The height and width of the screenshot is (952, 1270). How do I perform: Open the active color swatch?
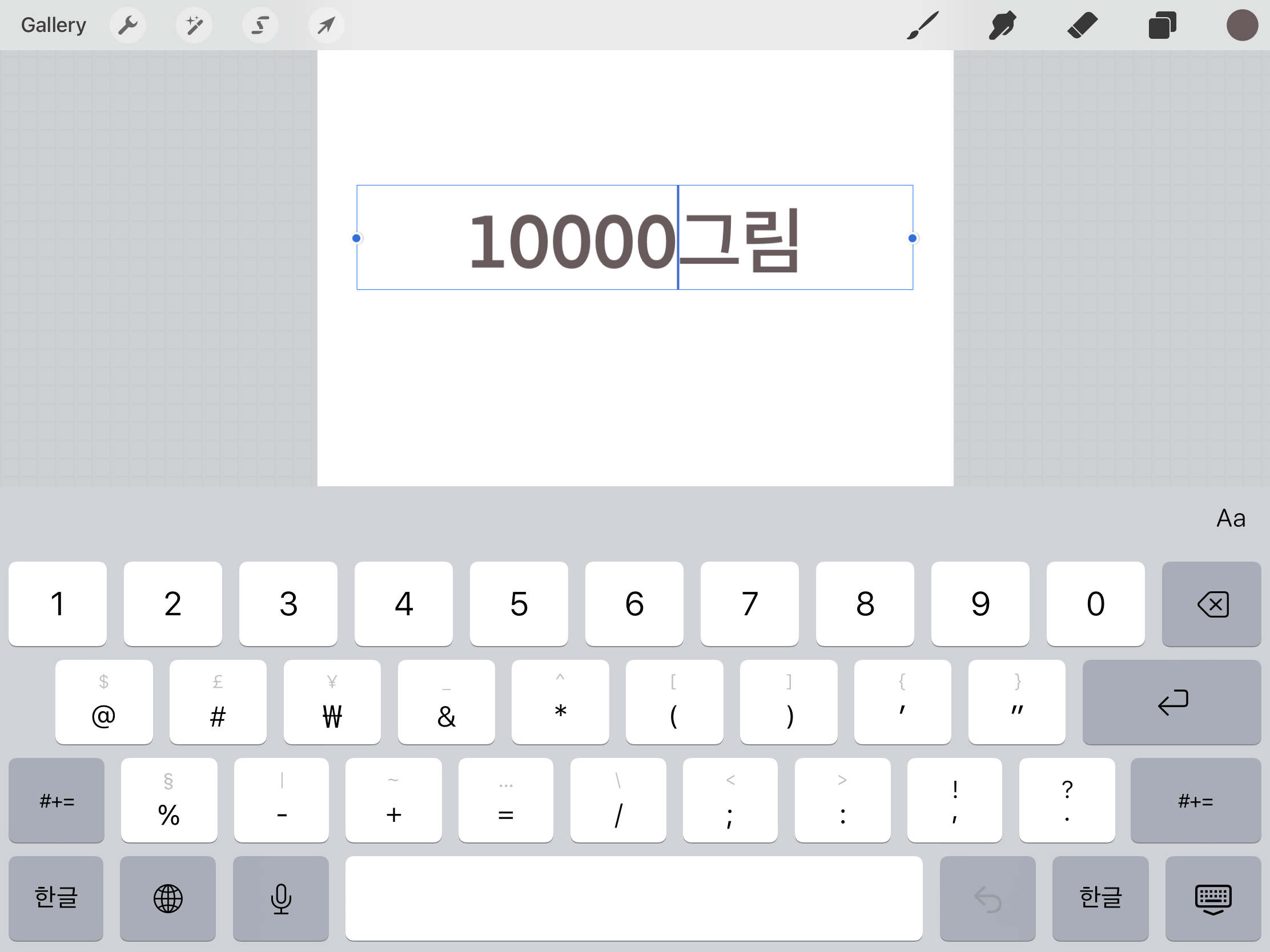point(1242,25)
